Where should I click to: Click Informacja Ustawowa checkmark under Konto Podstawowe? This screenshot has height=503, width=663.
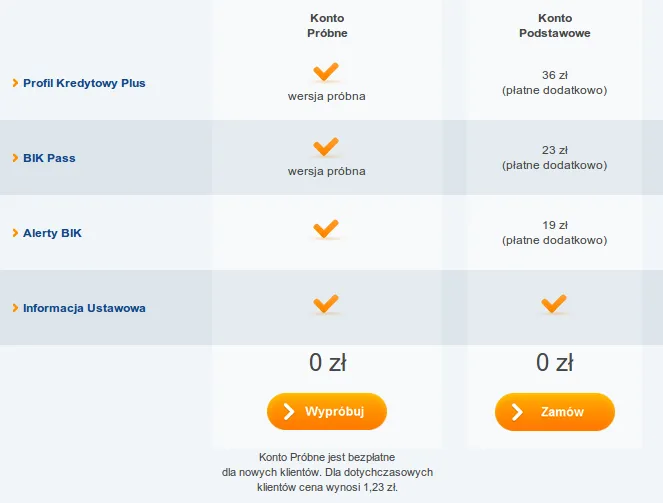click(x=554, y=303)
